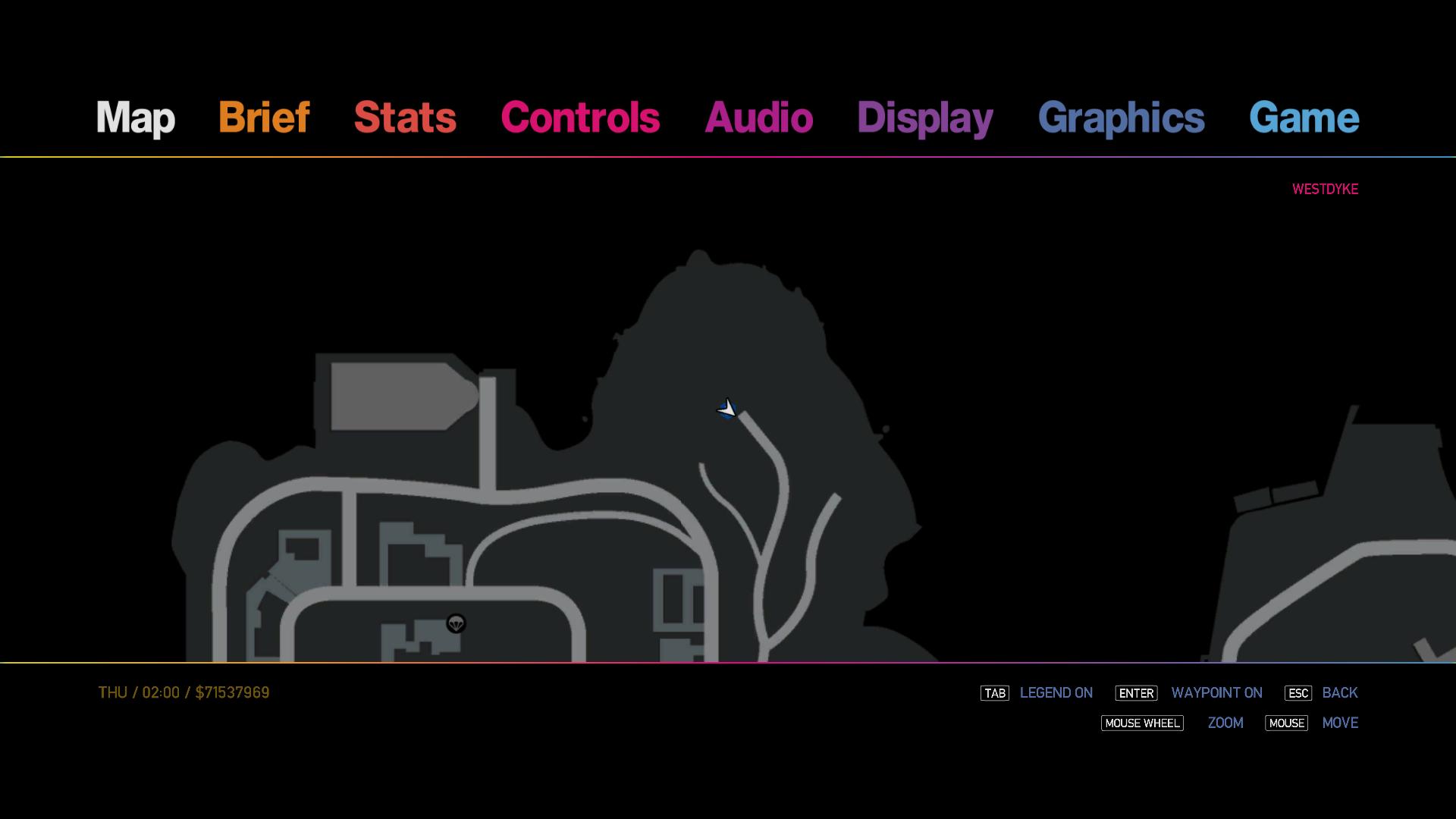Switch to the Game tab
1456x819 pixels.
click(1304, 118)
